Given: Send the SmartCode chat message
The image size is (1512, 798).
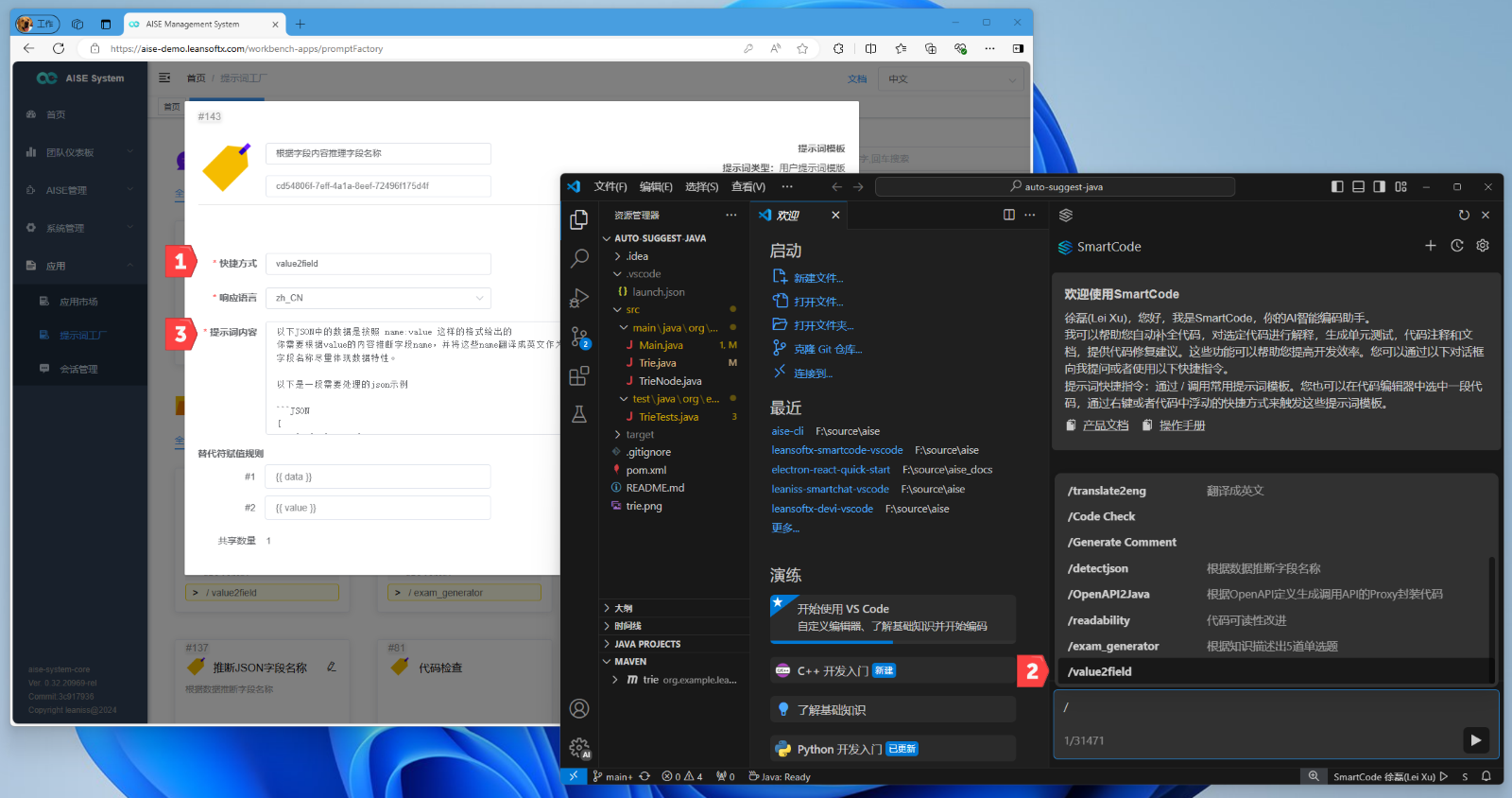Looking at the screenshot, I should pos(1475,740).
